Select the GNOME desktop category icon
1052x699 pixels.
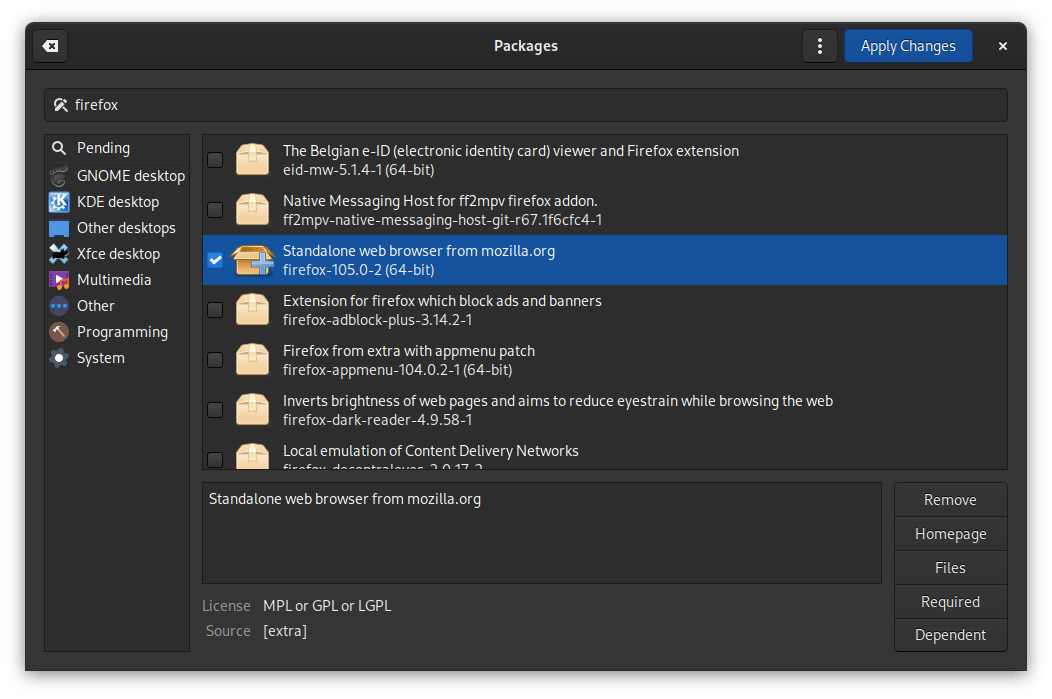point(59,176)
